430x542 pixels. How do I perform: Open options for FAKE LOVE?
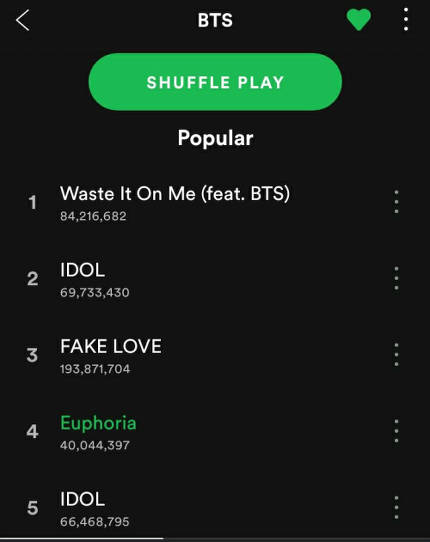pyautogui.click(x=396, y=355)
